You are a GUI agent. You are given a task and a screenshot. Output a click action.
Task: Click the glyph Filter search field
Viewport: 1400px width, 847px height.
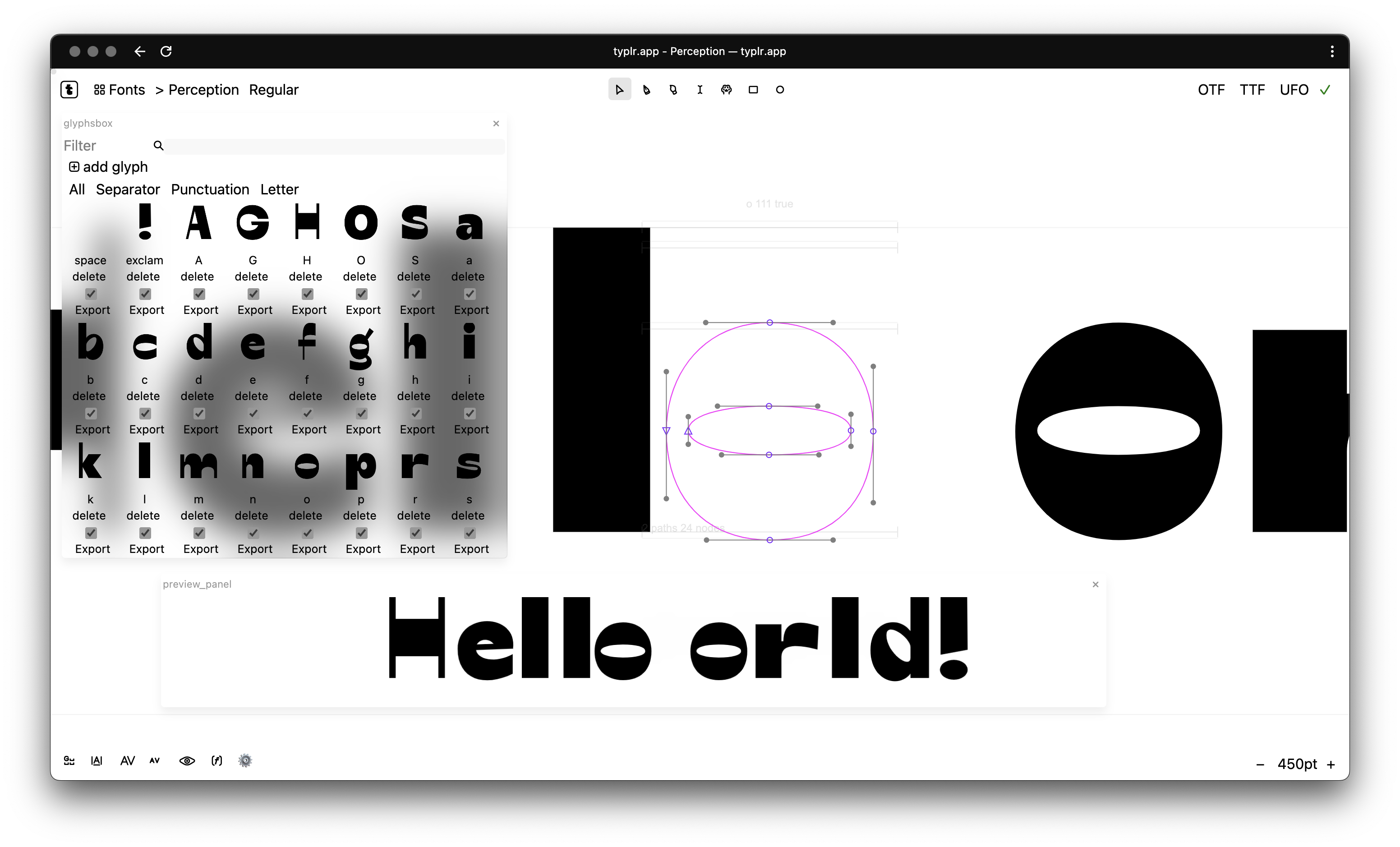[334, 146]
